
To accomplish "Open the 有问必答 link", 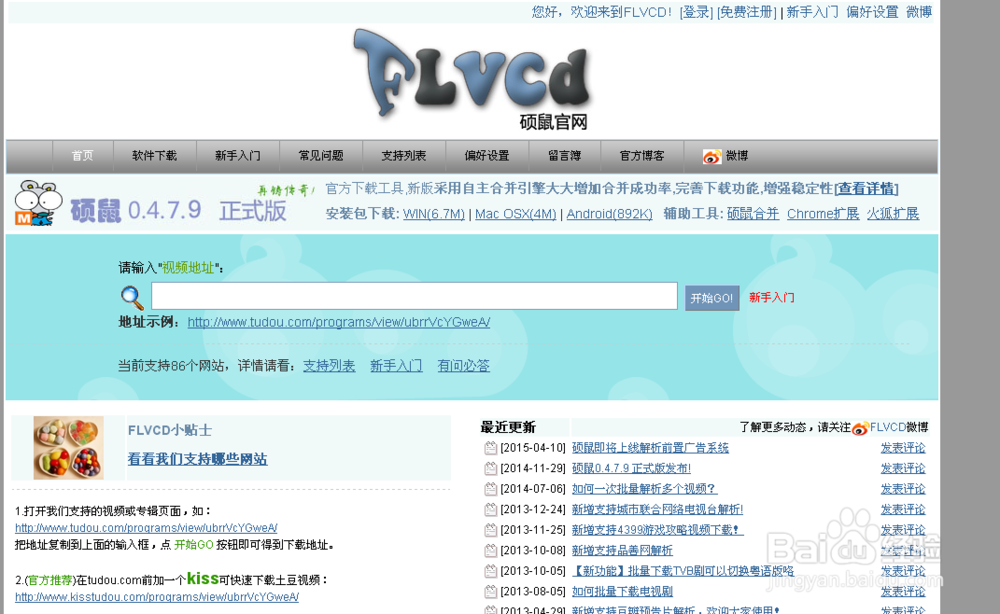I will 464,365.
